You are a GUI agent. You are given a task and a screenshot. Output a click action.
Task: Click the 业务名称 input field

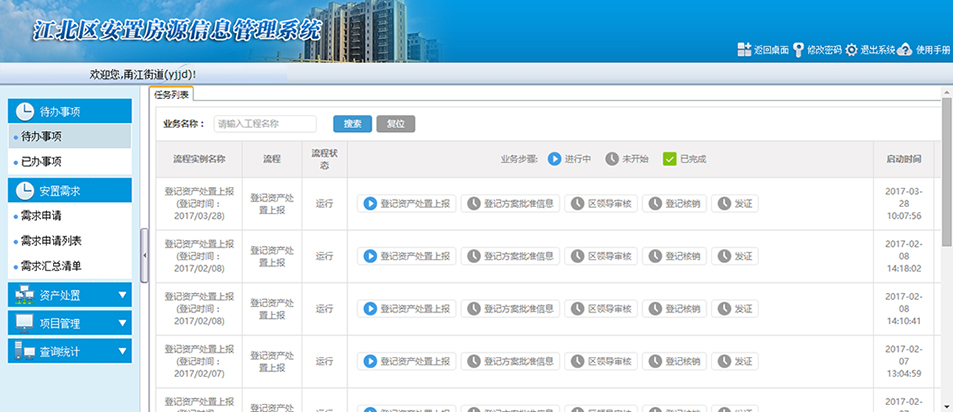click(x=264, y=124)
